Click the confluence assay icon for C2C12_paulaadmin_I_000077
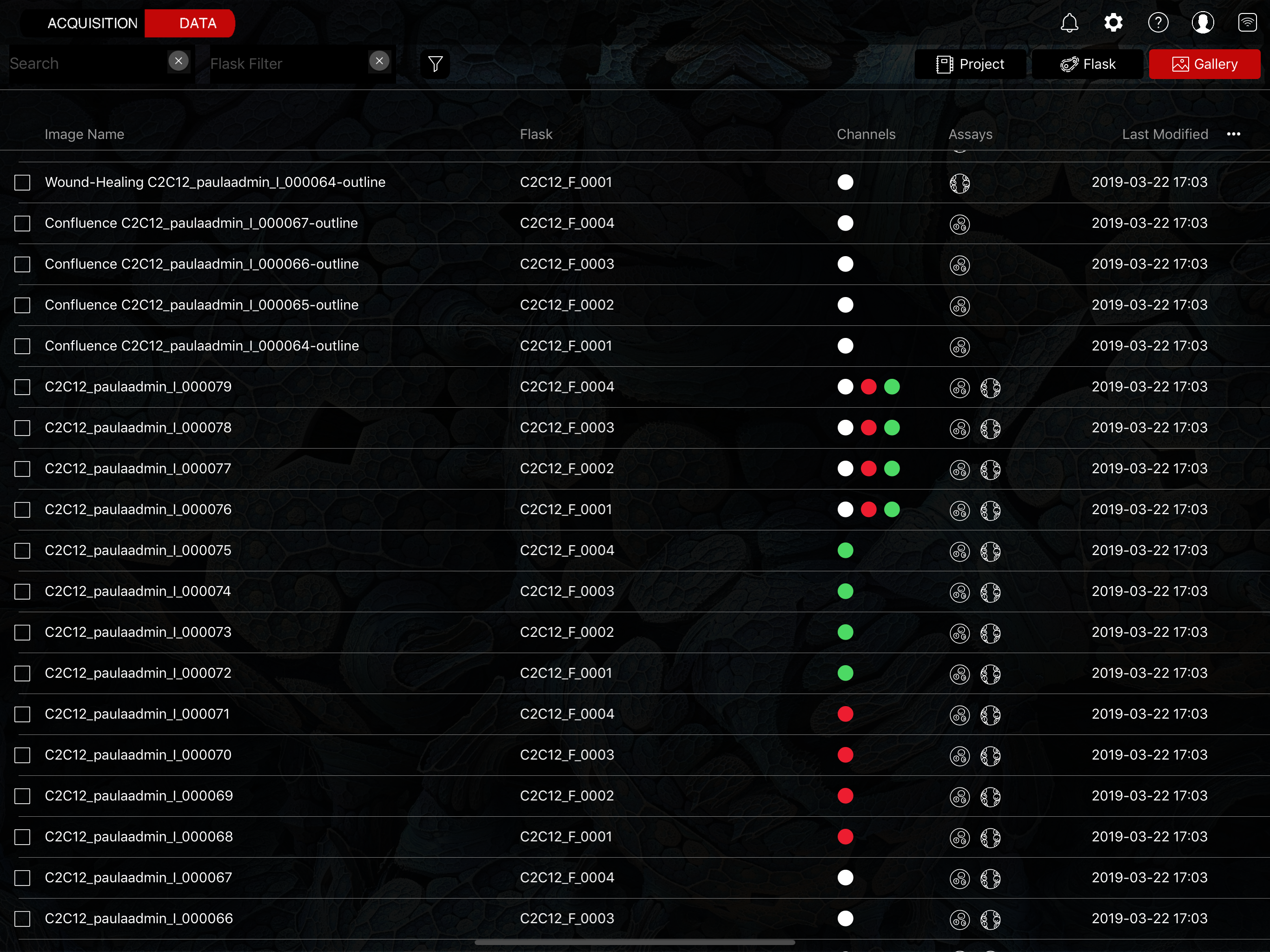The height and width of the screenshot is (952, 1270). (959, 469)
